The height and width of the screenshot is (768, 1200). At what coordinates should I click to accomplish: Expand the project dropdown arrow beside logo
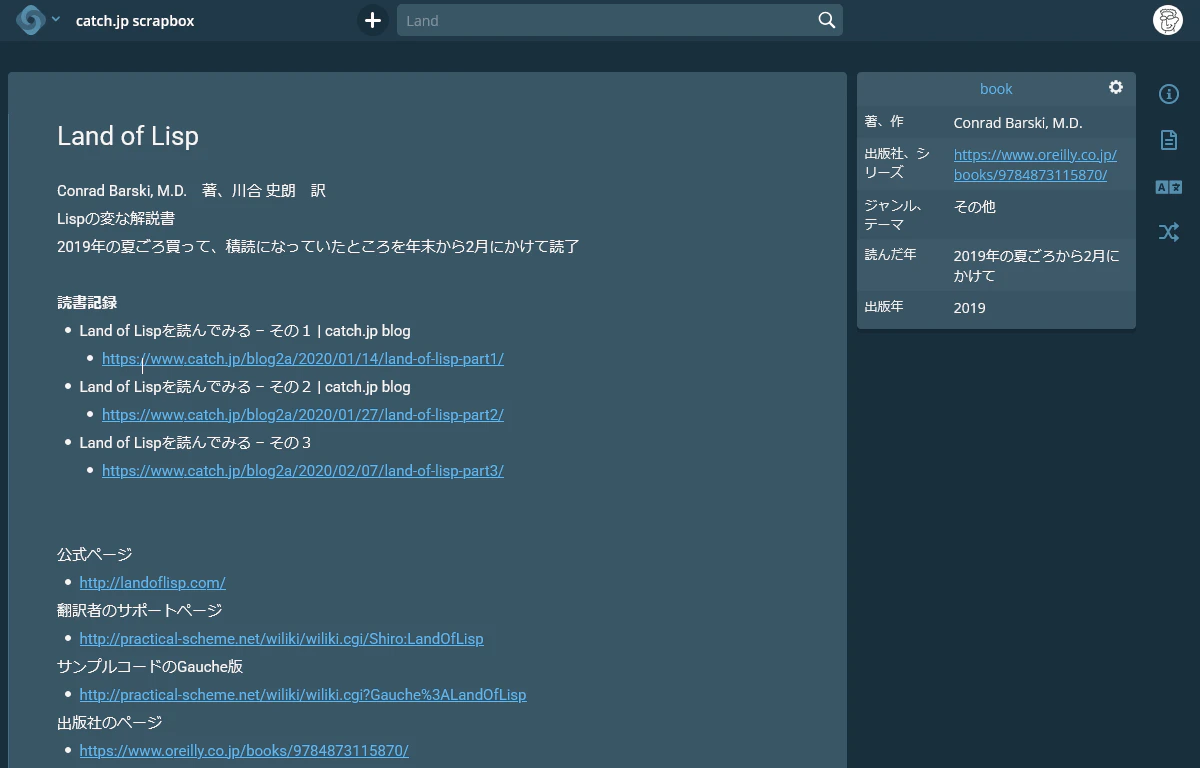pos(55,20)
